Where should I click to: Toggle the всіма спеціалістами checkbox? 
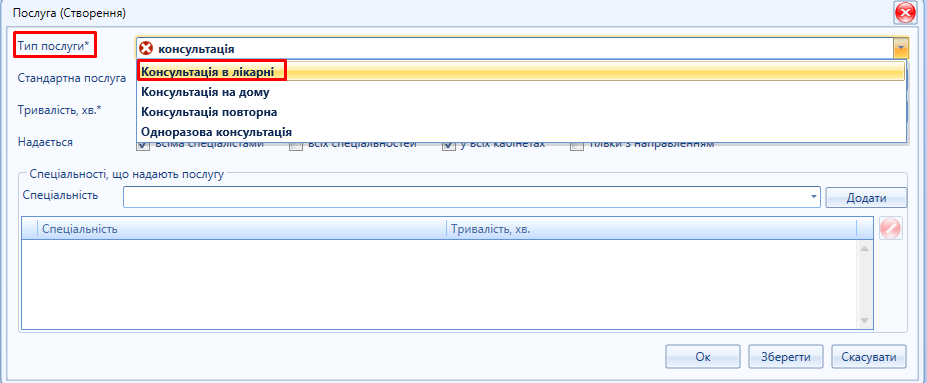(142, 144)
